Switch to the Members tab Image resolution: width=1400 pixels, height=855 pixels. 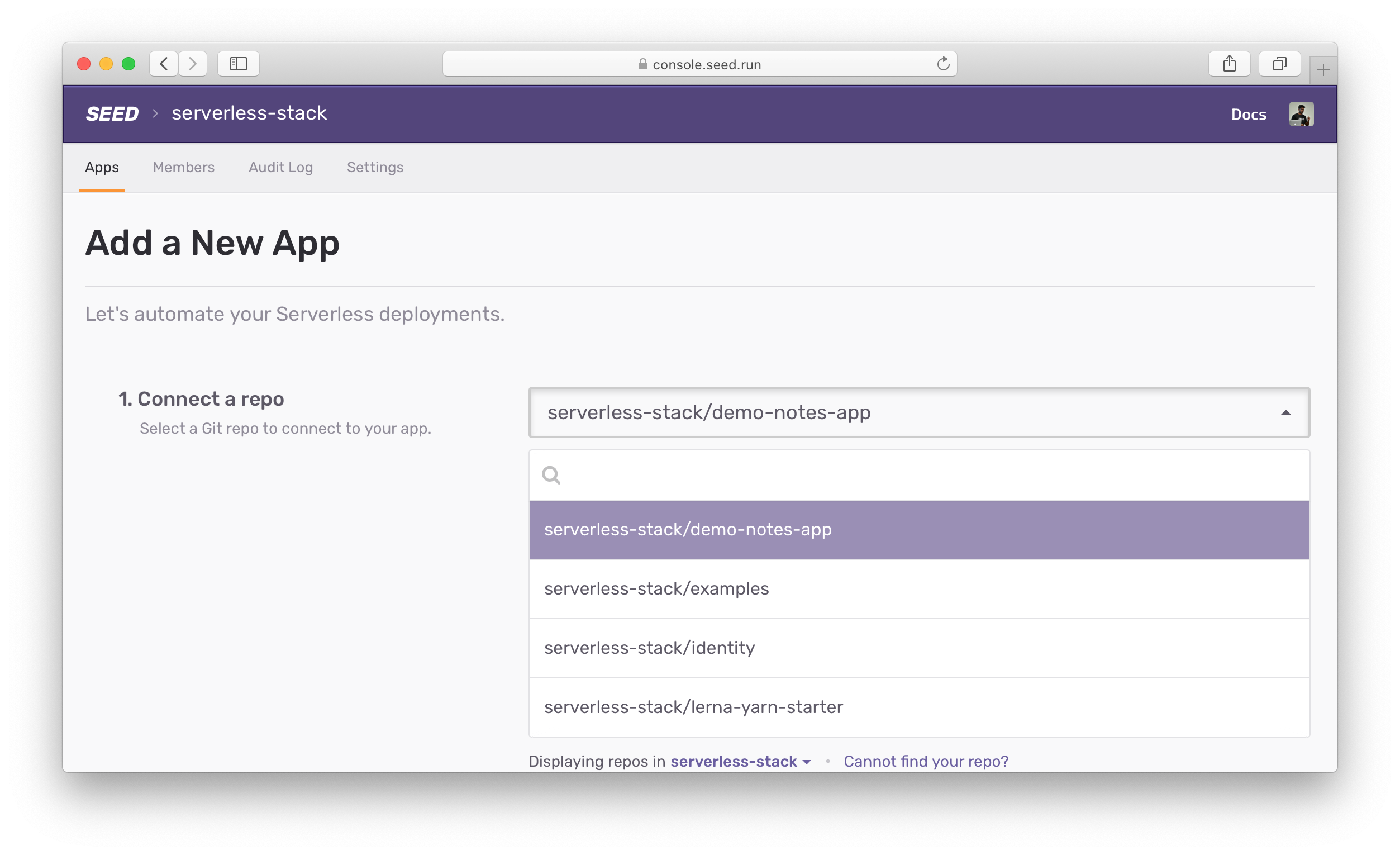coord(184,167)
